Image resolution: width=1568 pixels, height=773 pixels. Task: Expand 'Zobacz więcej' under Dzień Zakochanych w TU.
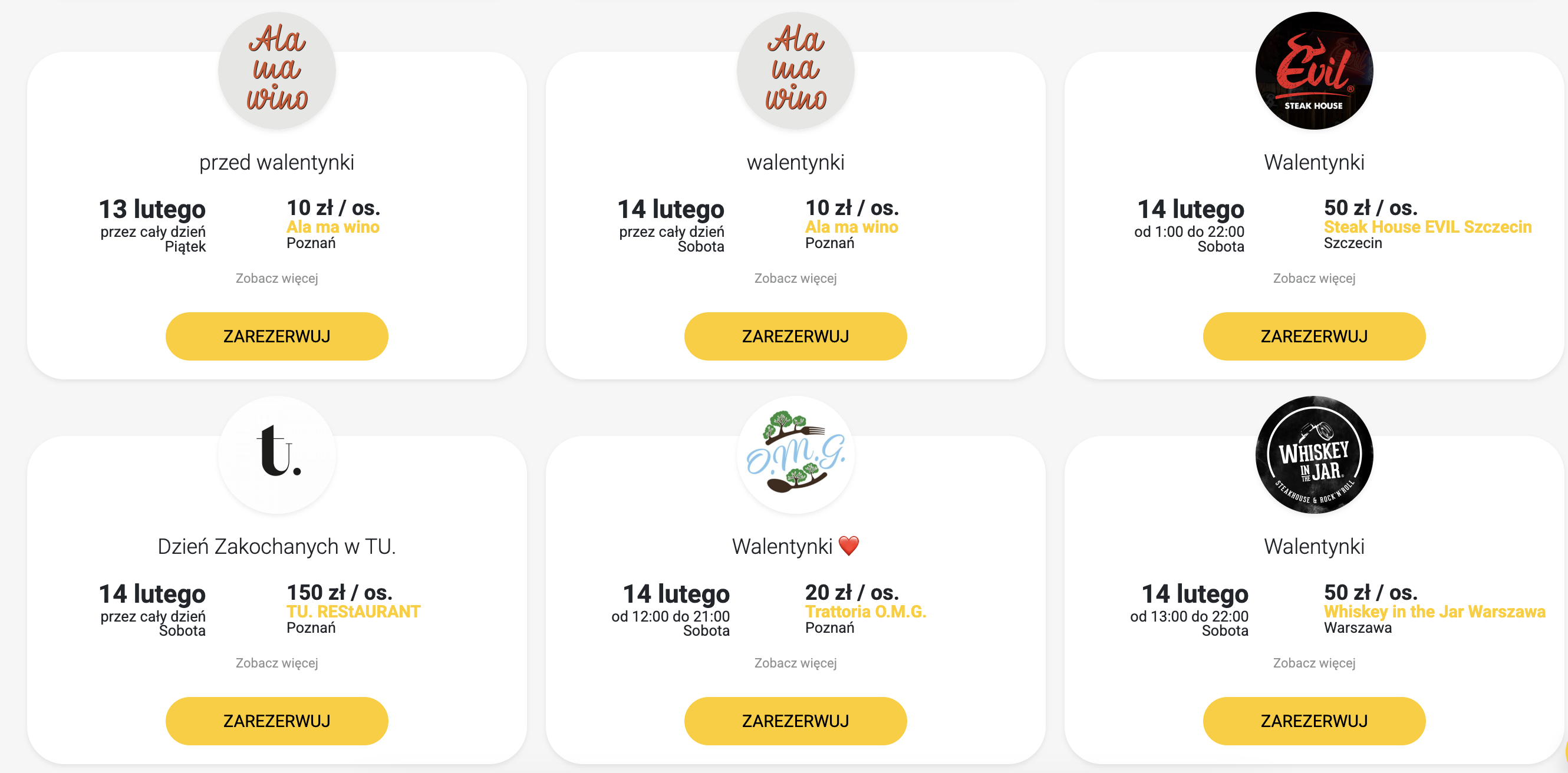coord(277,662)
